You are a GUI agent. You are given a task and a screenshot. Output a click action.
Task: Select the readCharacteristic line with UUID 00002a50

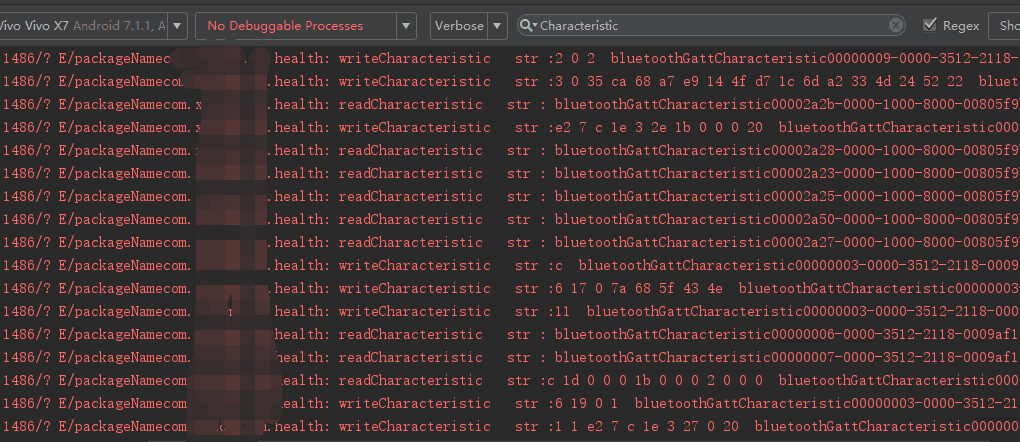(510, 219)
